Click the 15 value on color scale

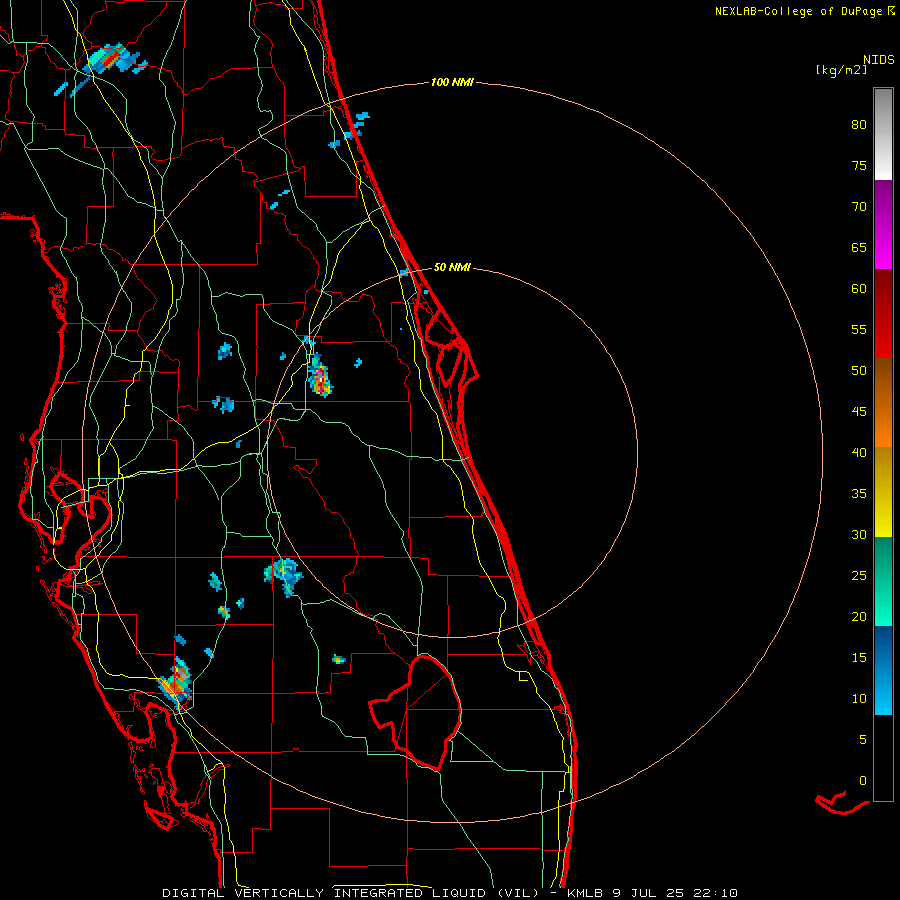point(859,657)
